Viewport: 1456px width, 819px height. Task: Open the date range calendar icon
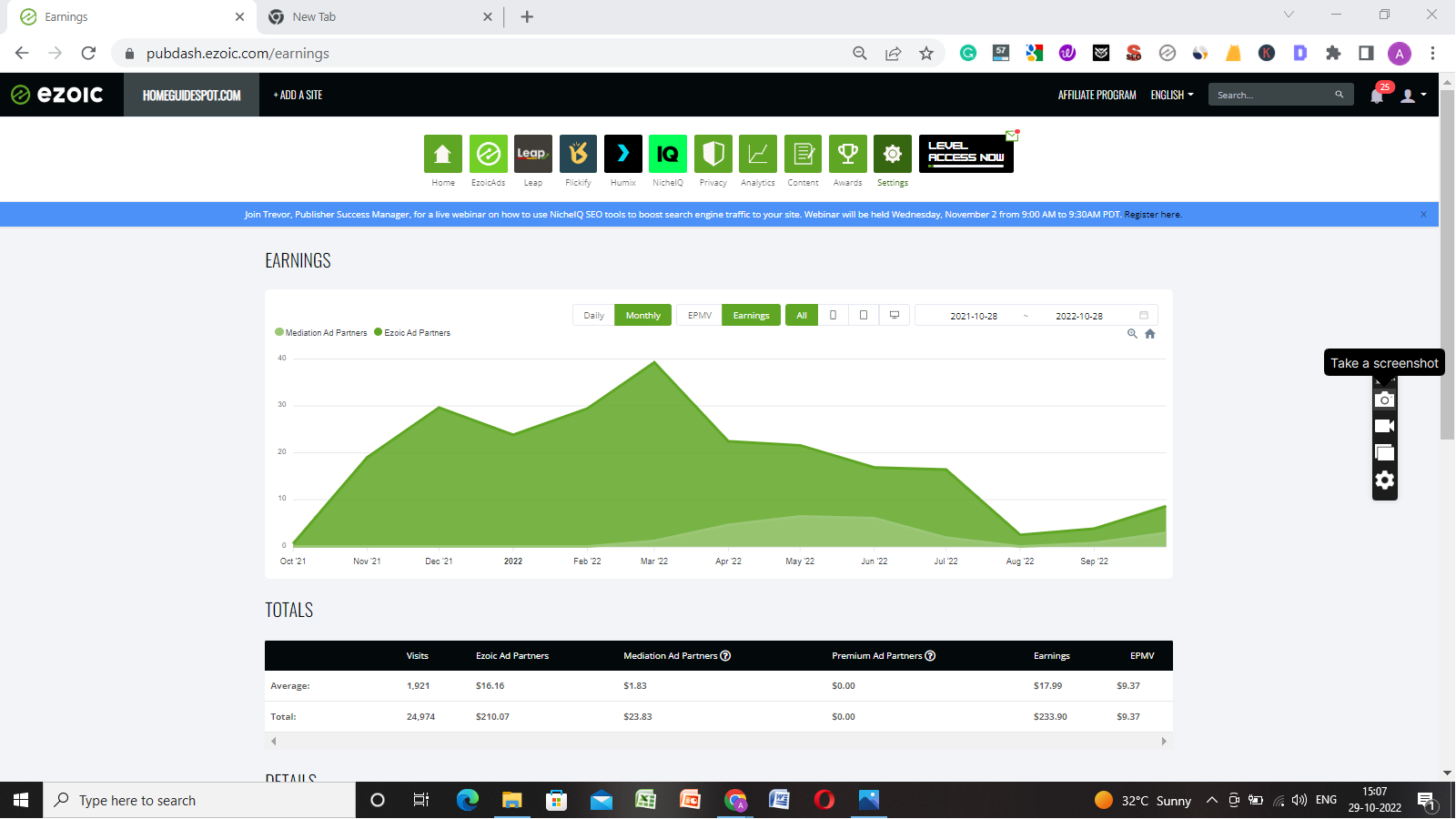(x=1144, y=315)
